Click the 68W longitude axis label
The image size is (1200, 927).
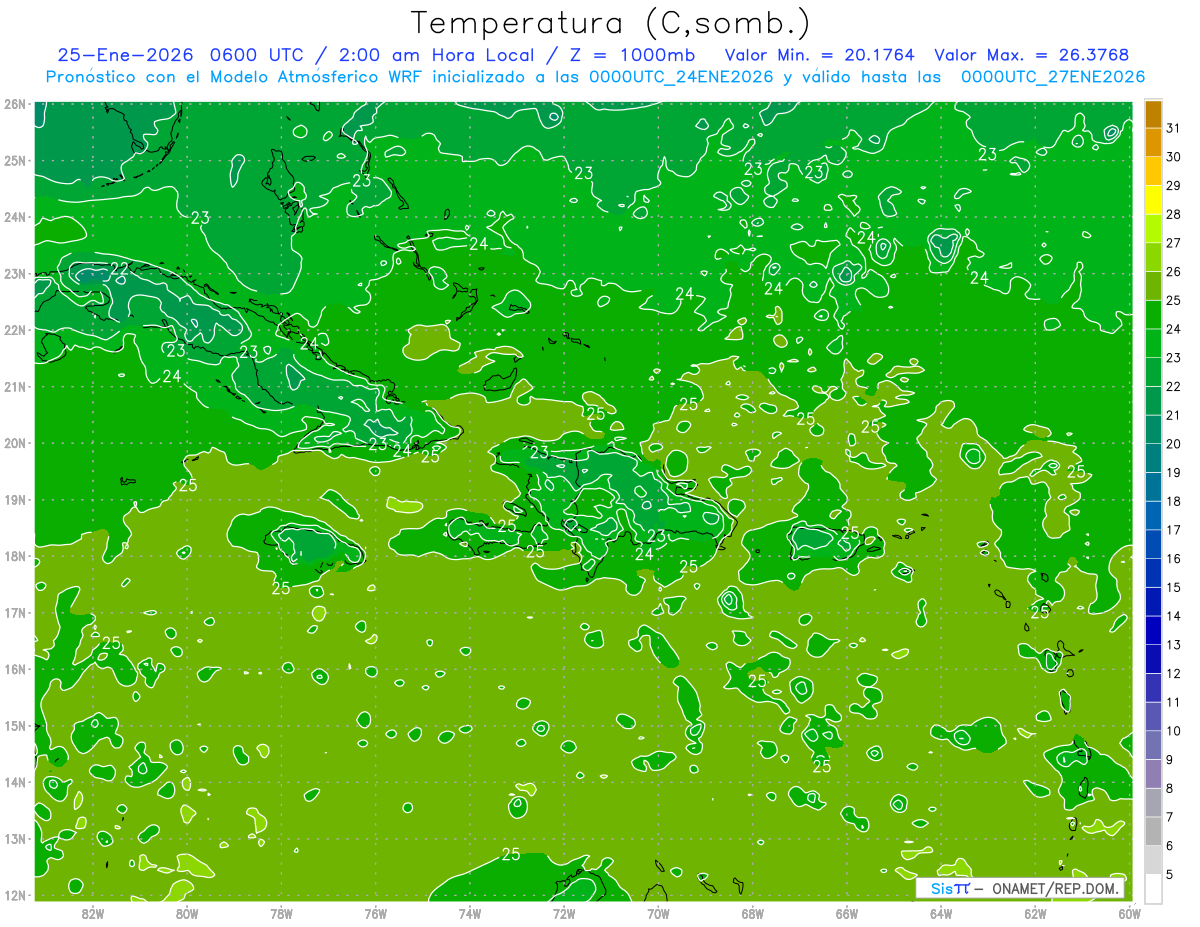tap(753, 912)
